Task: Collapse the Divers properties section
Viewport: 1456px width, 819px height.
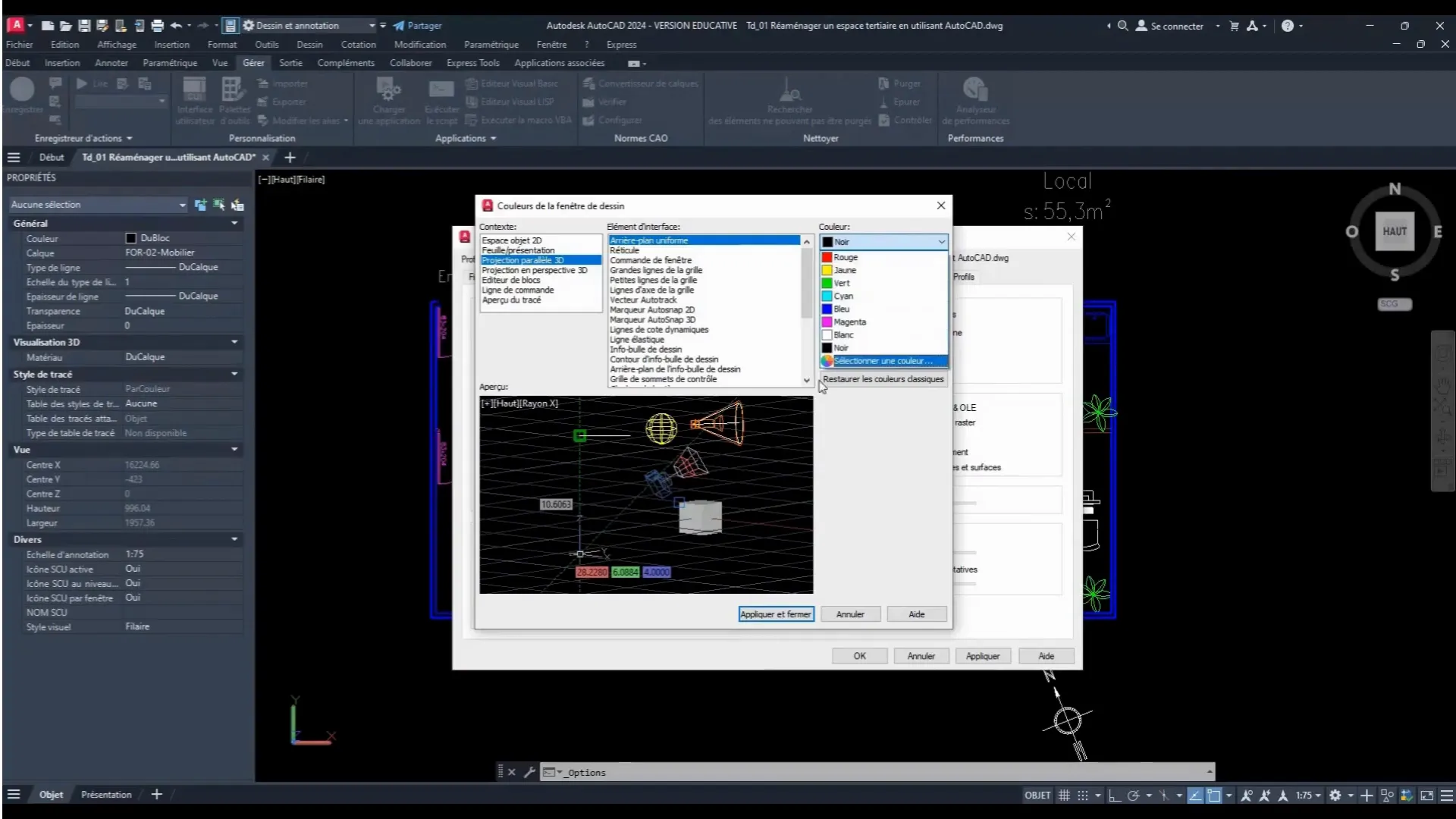Action: (x=234, y=539)
